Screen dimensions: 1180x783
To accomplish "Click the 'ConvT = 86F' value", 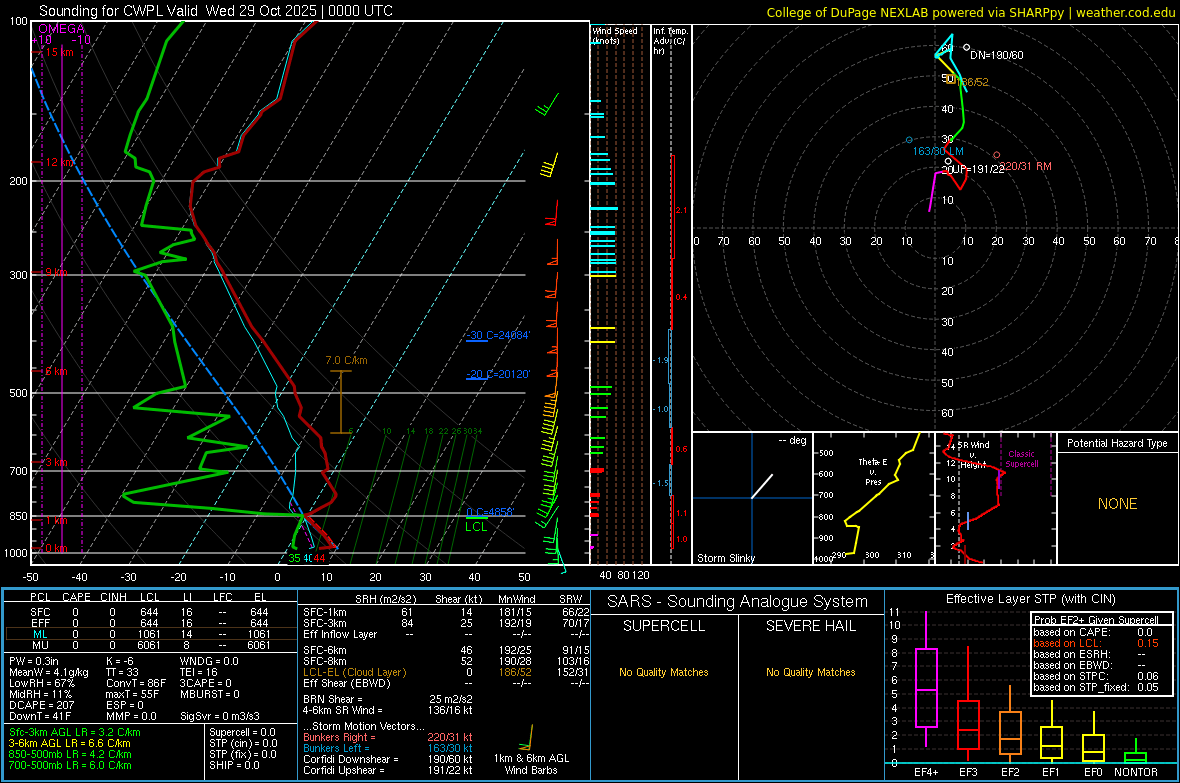I will pos(136,683).
